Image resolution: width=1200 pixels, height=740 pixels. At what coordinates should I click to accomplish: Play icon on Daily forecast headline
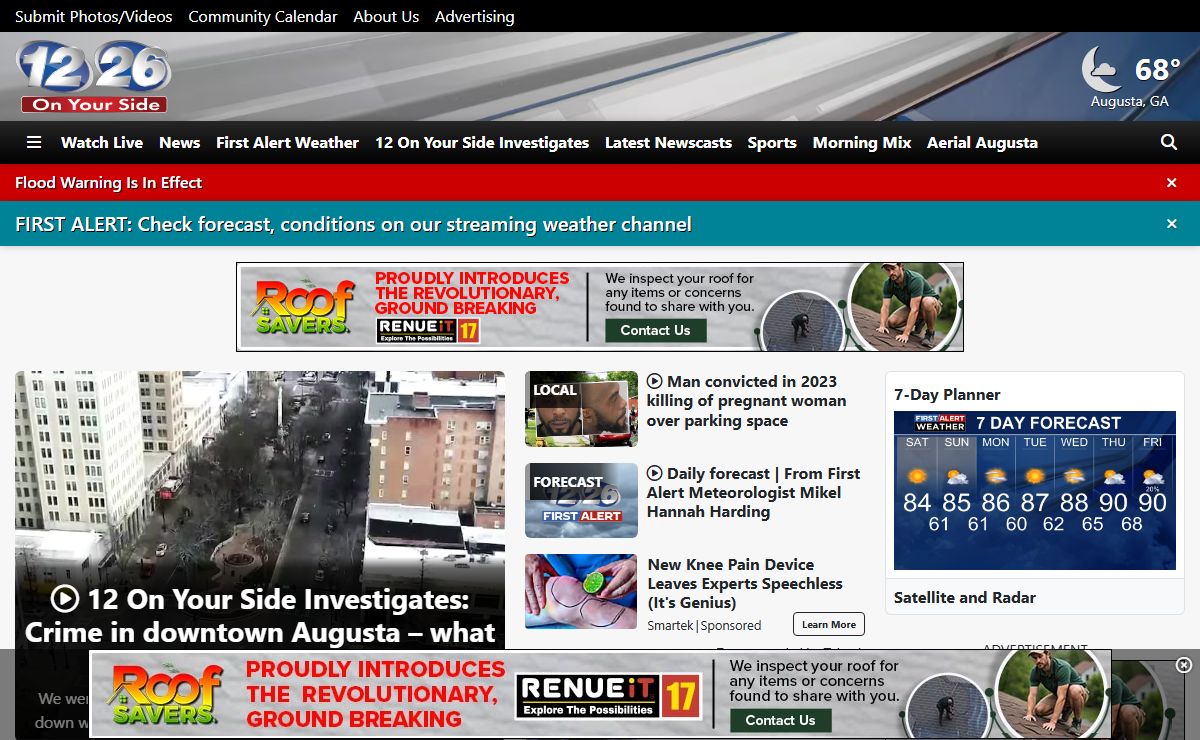(x=655, y=473)
